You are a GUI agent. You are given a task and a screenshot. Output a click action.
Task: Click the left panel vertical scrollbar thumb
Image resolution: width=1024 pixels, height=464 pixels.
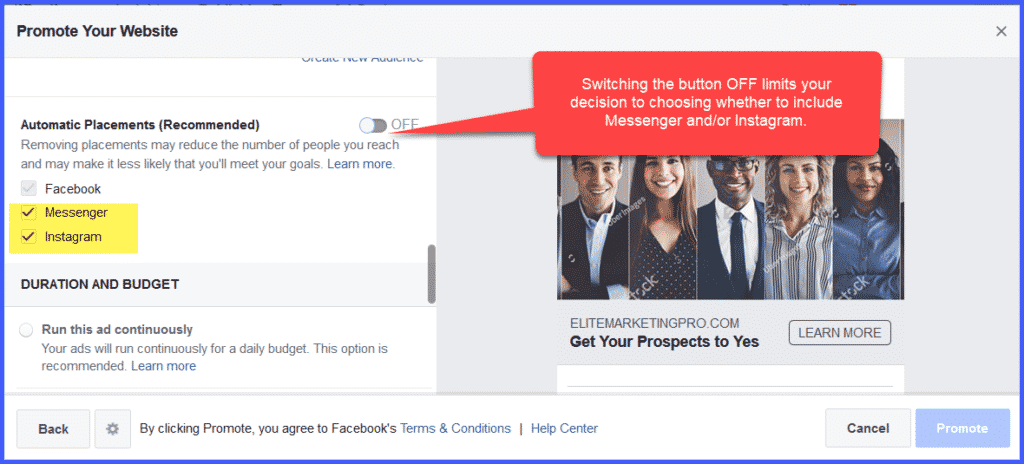[x=431, y=274]
